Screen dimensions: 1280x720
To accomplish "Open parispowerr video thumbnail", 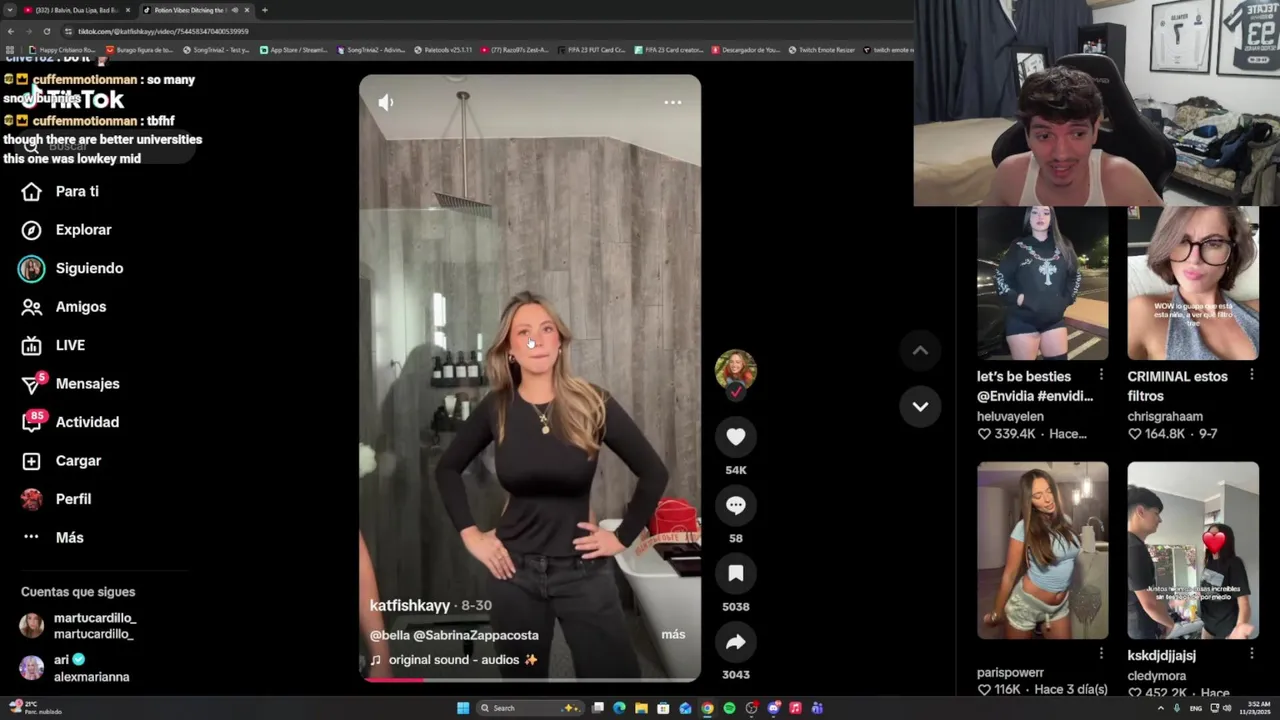I will pos(1042,550).
